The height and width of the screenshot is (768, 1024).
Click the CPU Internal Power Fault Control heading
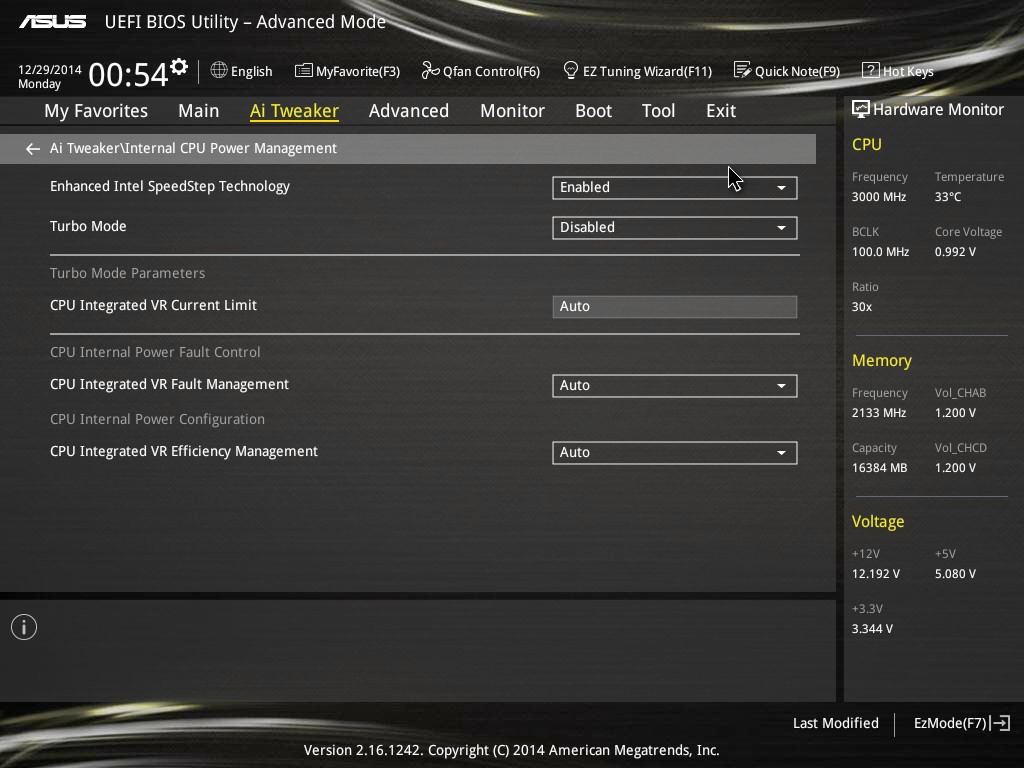click(155, 352)
